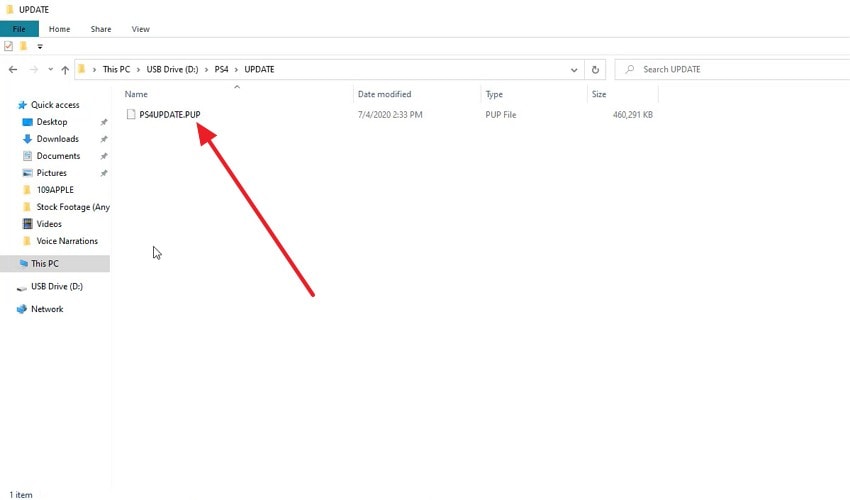Image resolution: width=850 pixels, height=500 pixels.
Task: Click the This PC computer icon in the sidebar
Action: (x=23, y=264)
